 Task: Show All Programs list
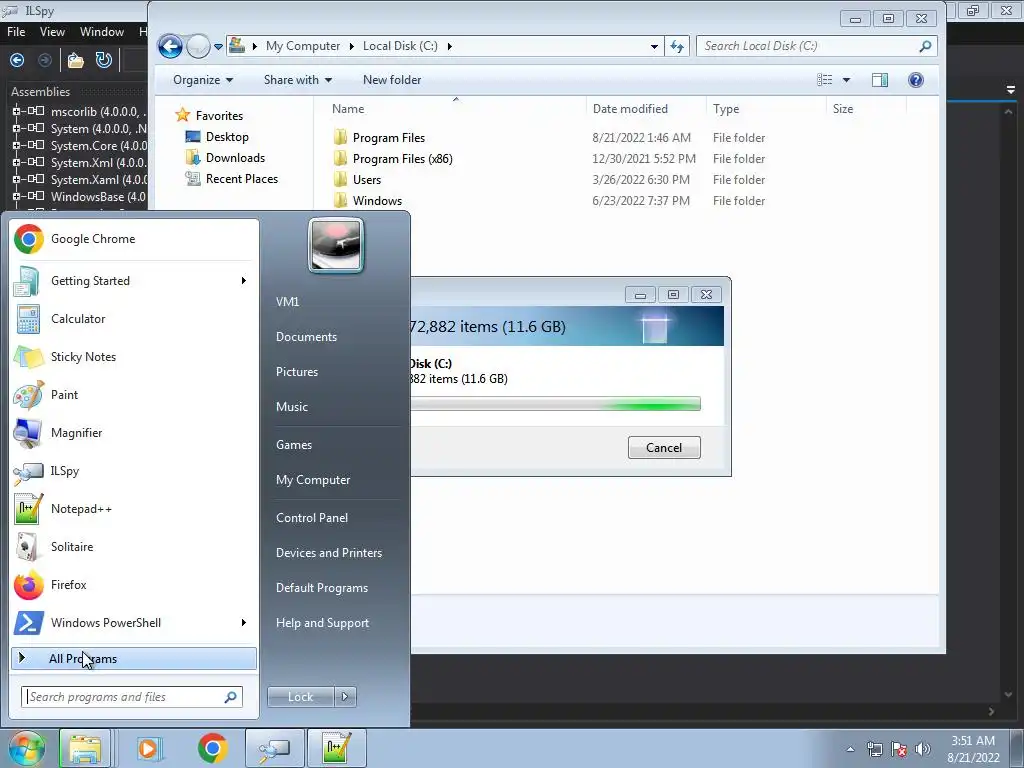[134, 658]
